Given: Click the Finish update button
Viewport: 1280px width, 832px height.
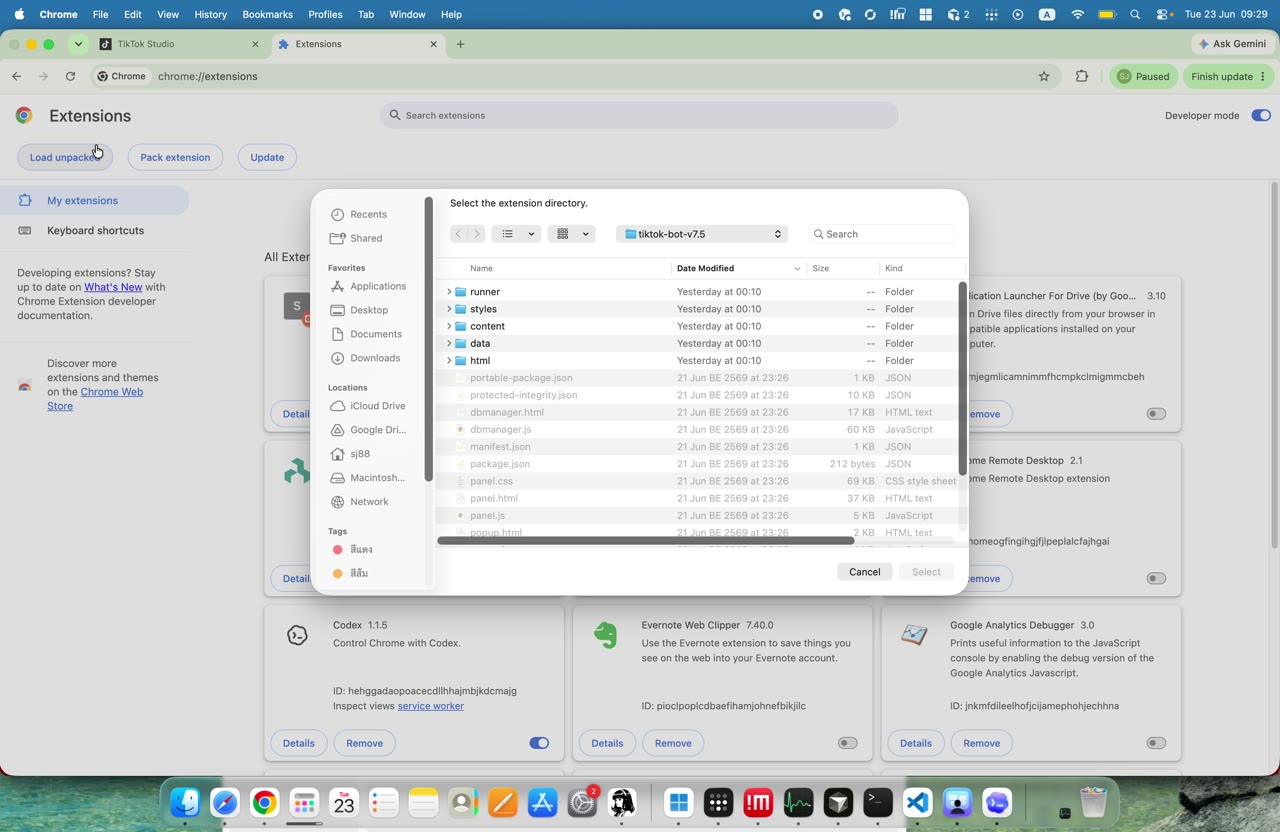Looking at the screenshot, I should [x=1229, y=76].
